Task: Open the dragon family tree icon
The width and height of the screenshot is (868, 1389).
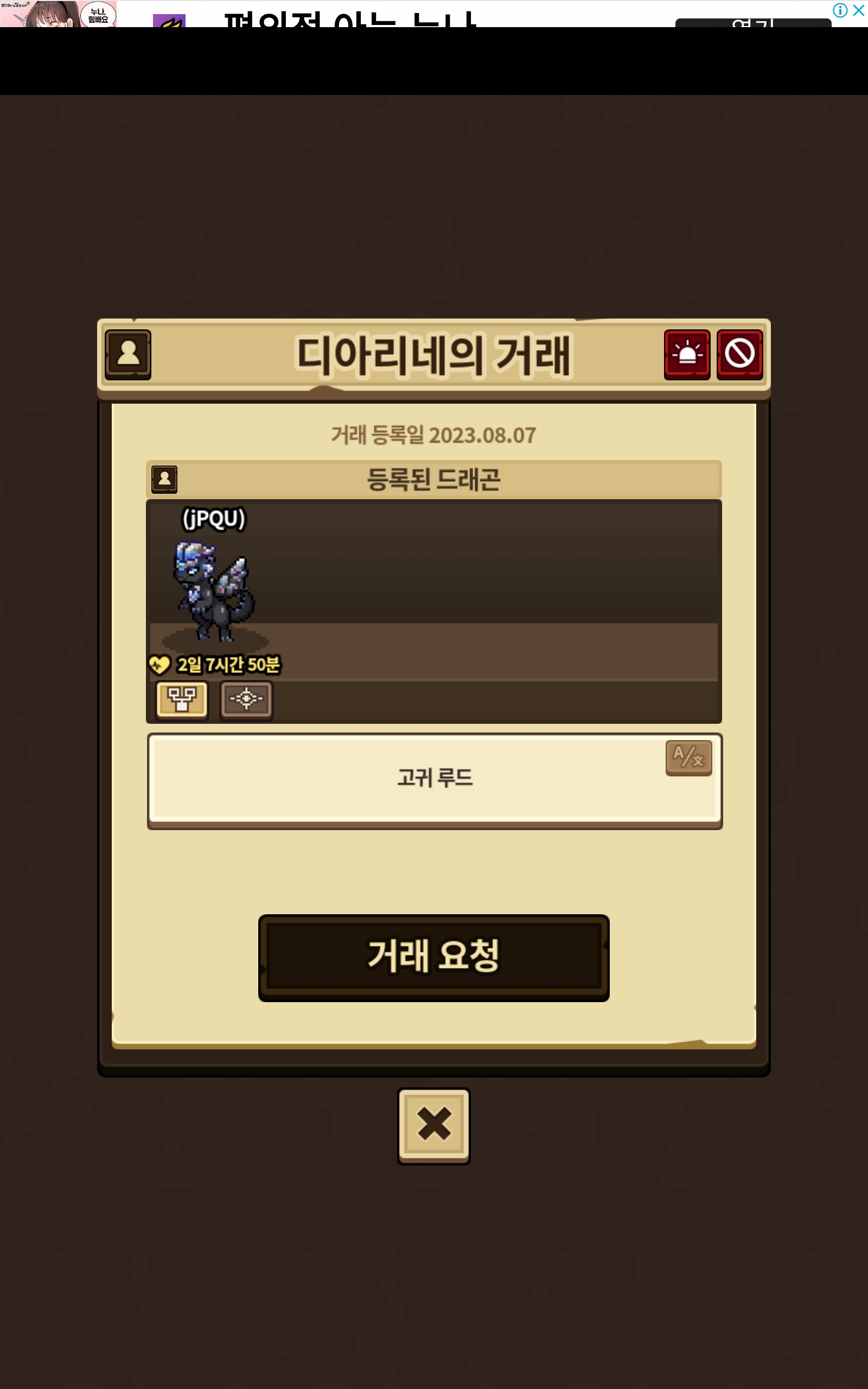Action: click(182, 699)
